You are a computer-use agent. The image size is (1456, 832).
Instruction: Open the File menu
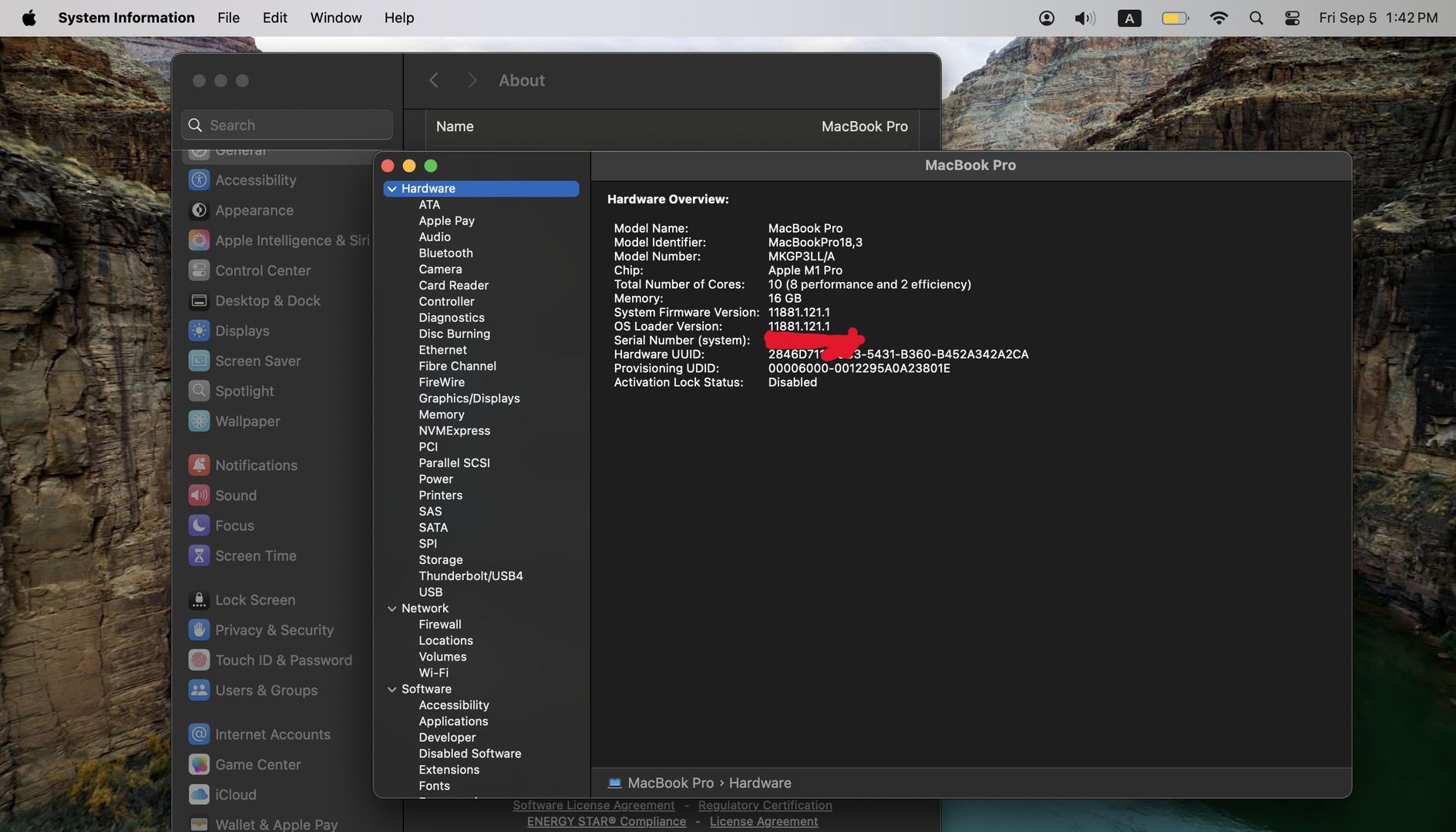point(228,18)
